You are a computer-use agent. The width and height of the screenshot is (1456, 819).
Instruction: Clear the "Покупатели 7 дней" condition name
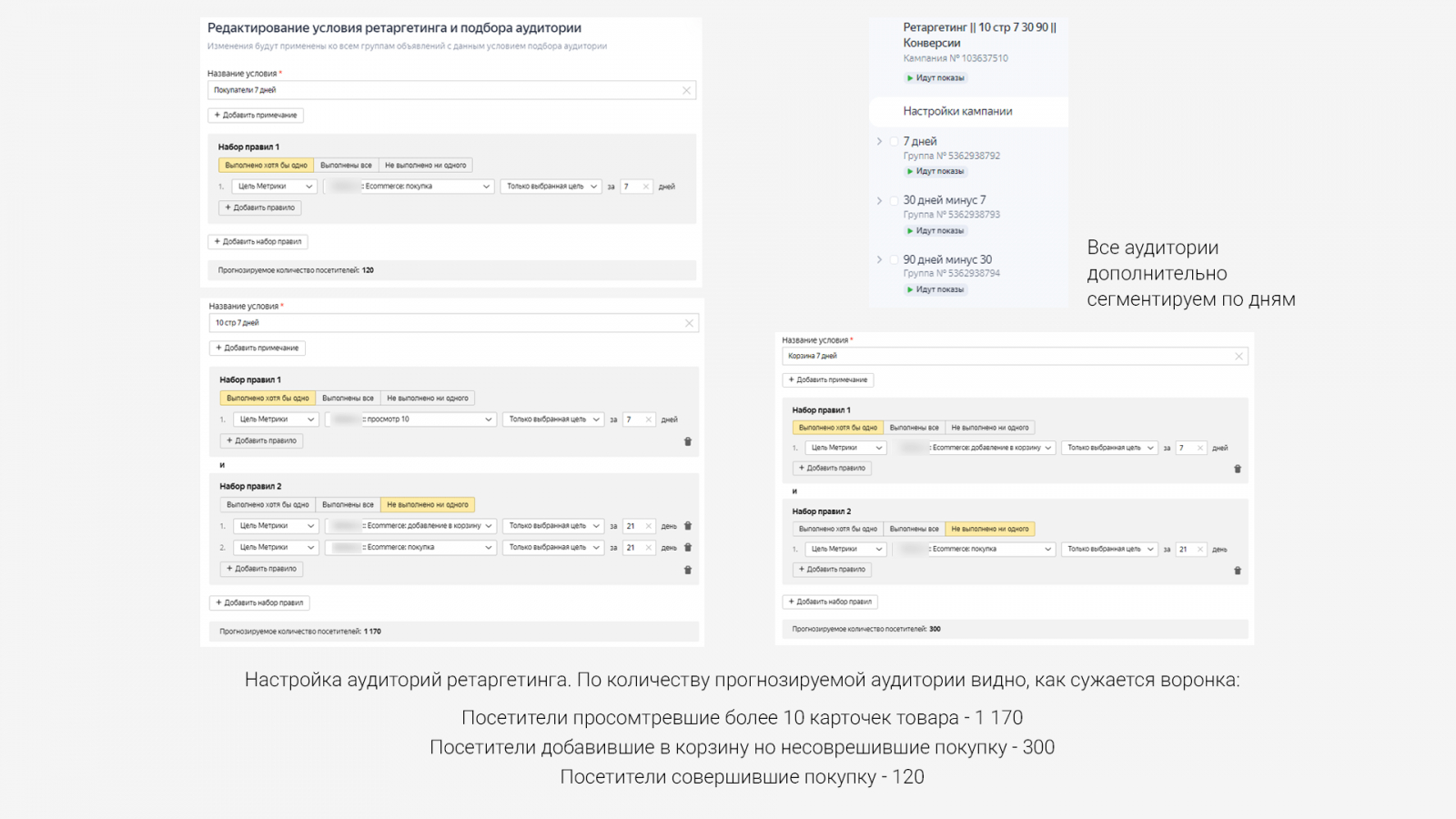[686, 90]
